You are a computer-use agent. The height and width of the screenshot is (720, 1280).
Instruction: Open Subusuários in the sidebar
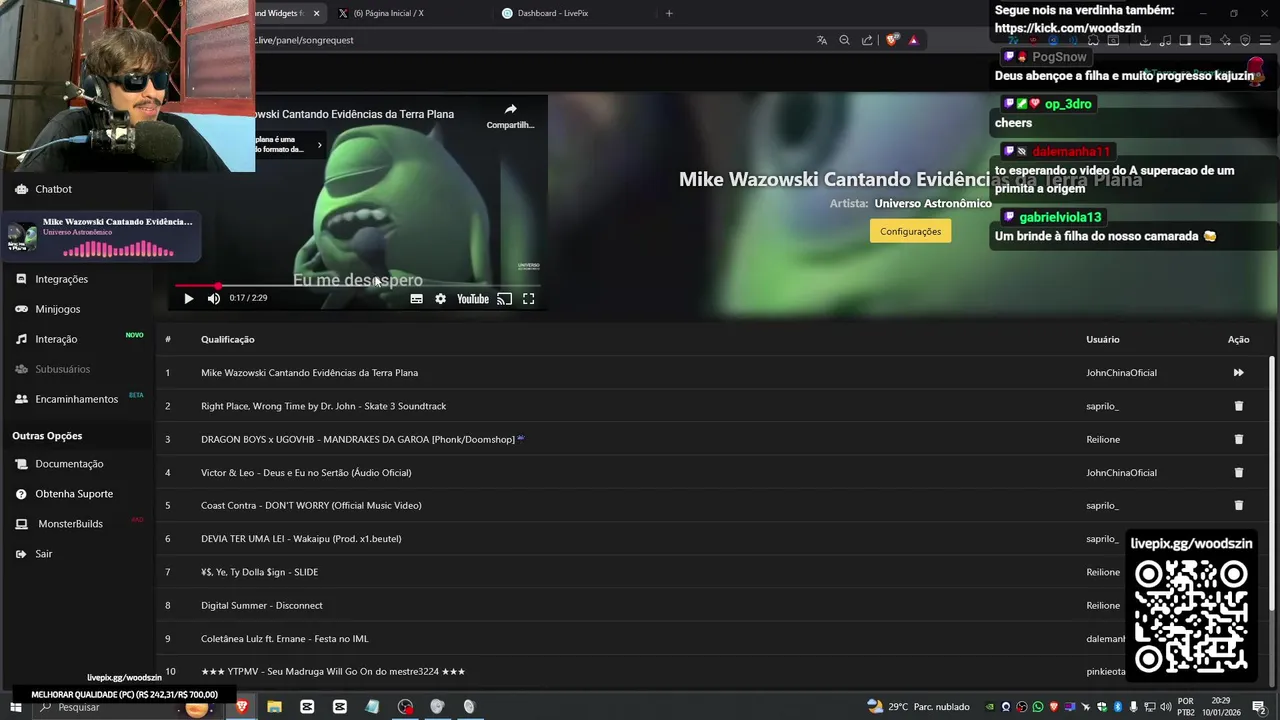62,369
